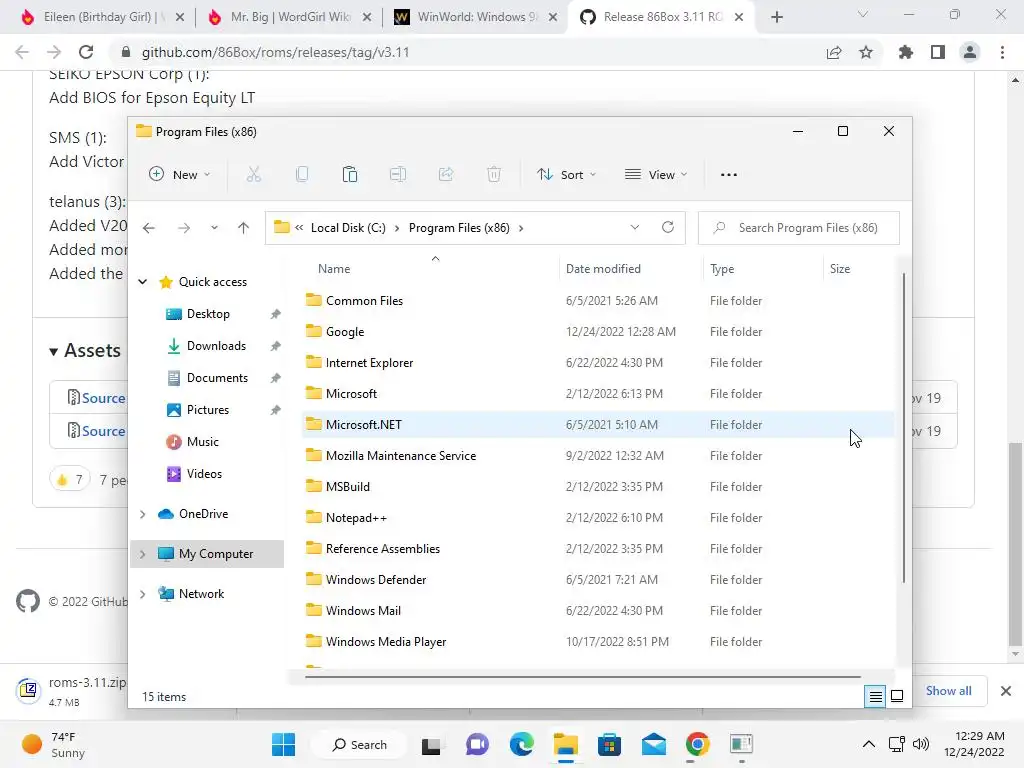Open Mail app from taskbar
This screenshot has height=768, width=1024.
tap(654, 744)
